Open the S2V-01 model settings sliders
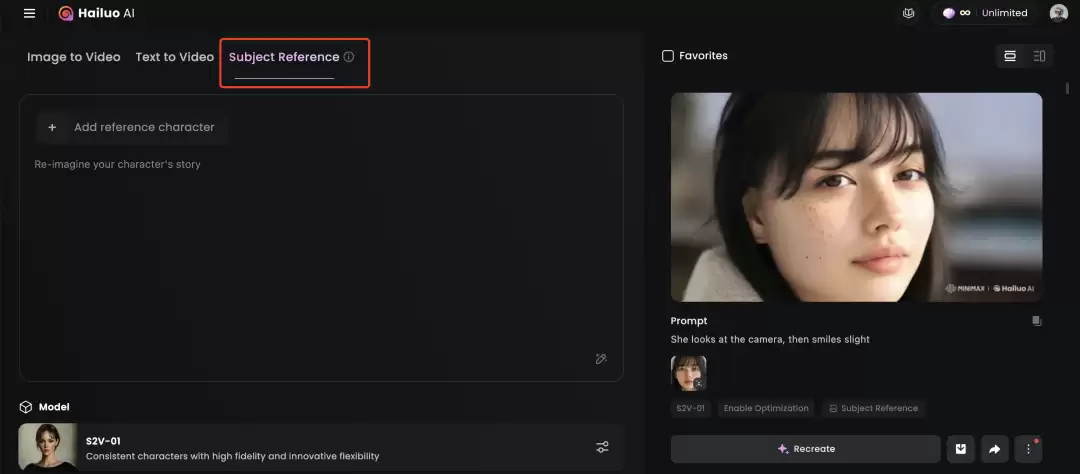This screenshot has height=474, width=1080. click(602, 447)
